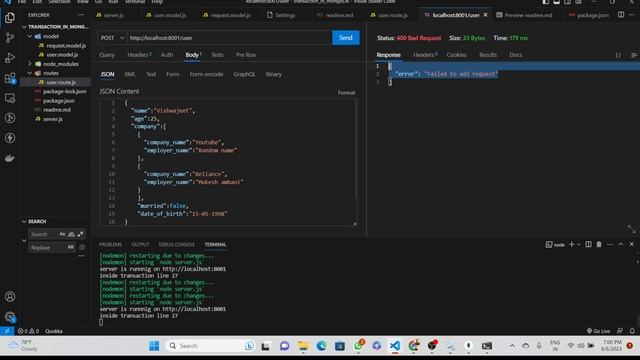
Task: Click Format for JSON content
Action: pyautogui.click(x=346, y=93)
